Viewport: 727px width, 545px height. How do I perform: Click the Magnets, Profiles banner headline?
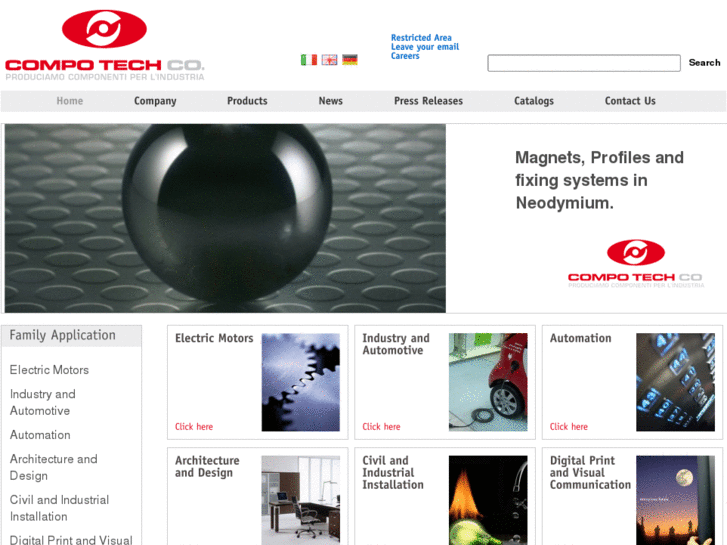coord(599,180)
